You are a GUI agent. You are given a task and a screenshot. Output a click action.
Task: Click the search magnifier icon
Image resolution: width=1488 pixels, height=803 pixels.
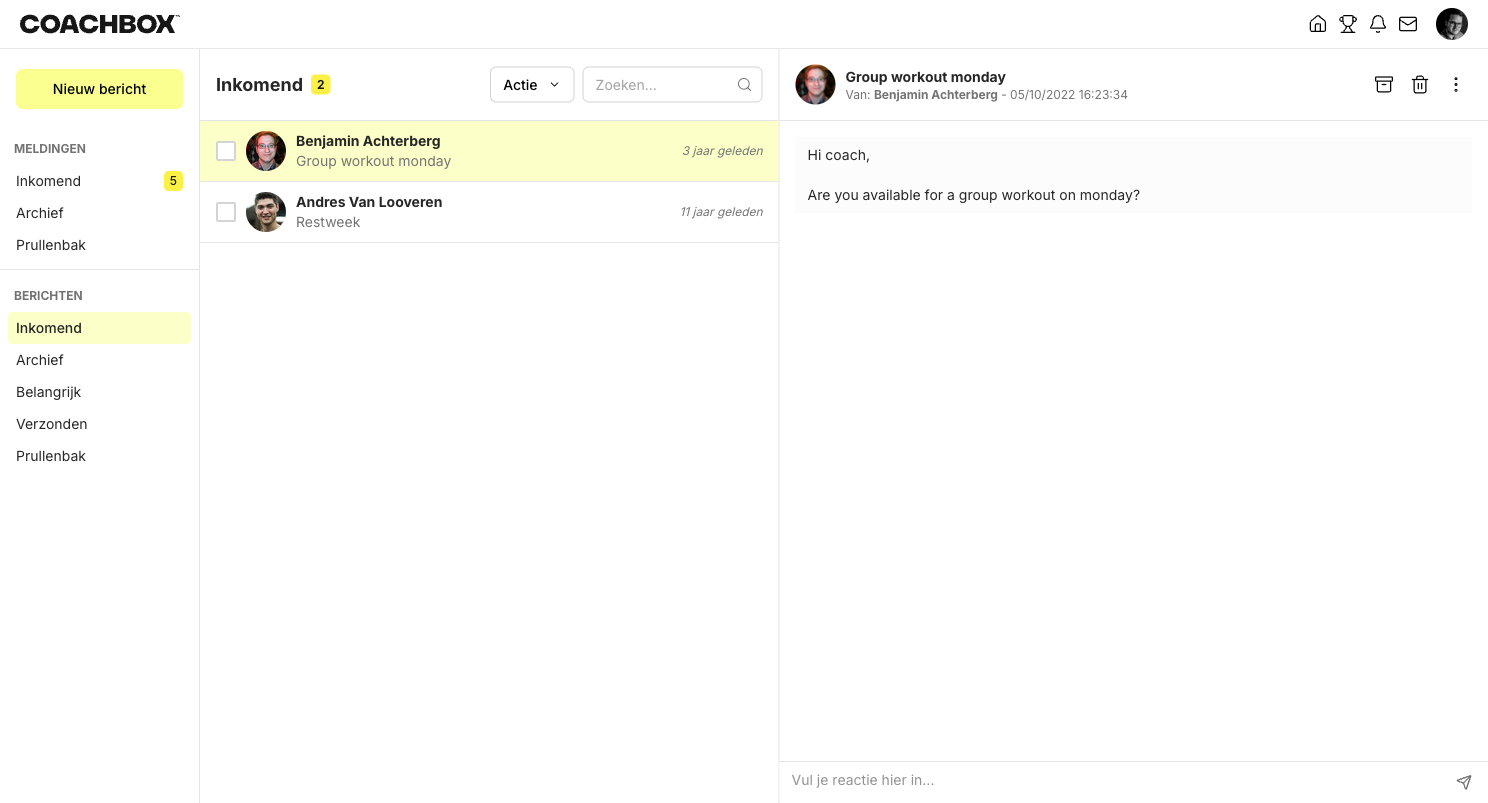coord(744,85)
